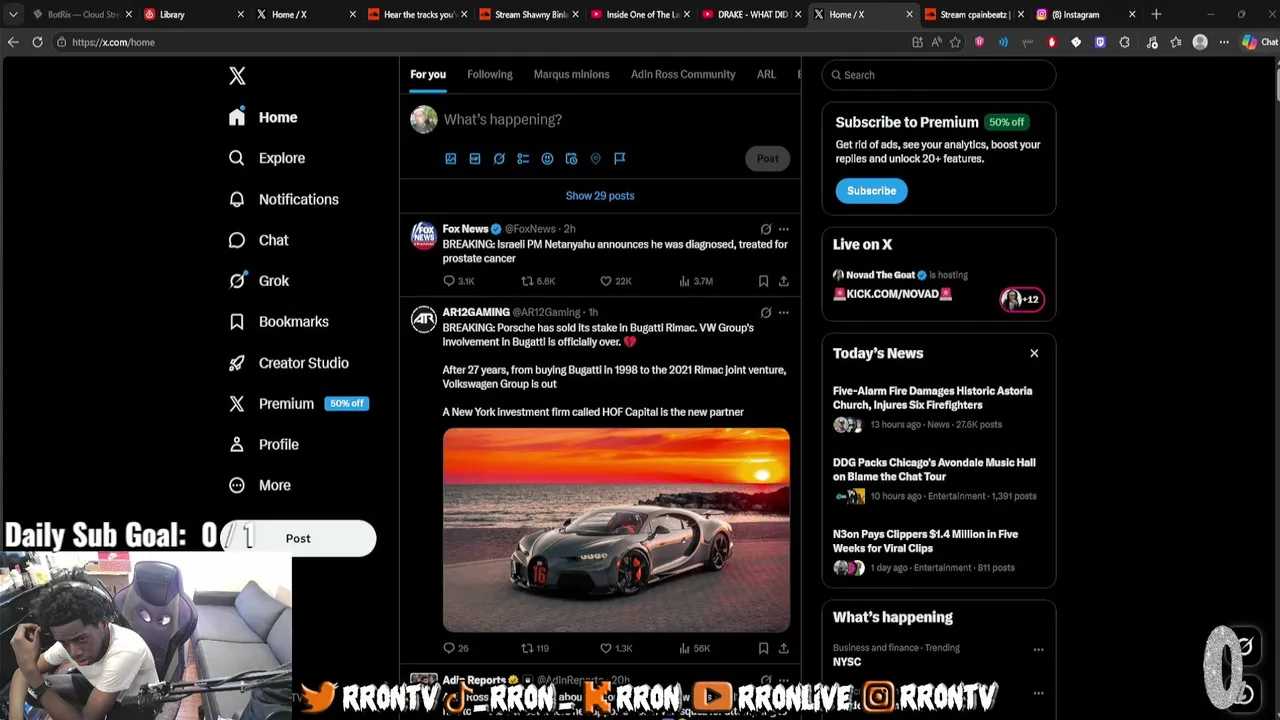
Task: Schedule the post from composer
Action: (x=571, y=158)
